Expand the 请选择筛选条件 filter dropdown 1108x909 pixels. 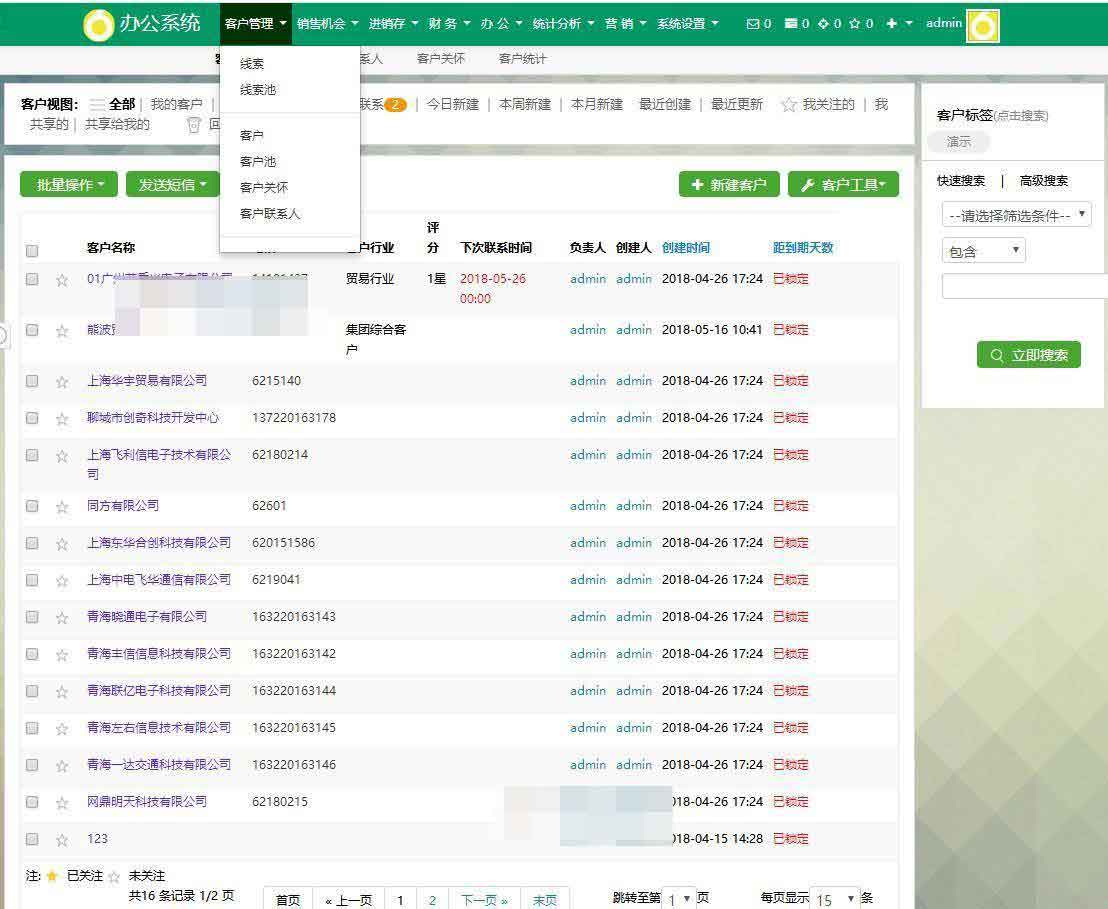click(x=1016, y=215)
